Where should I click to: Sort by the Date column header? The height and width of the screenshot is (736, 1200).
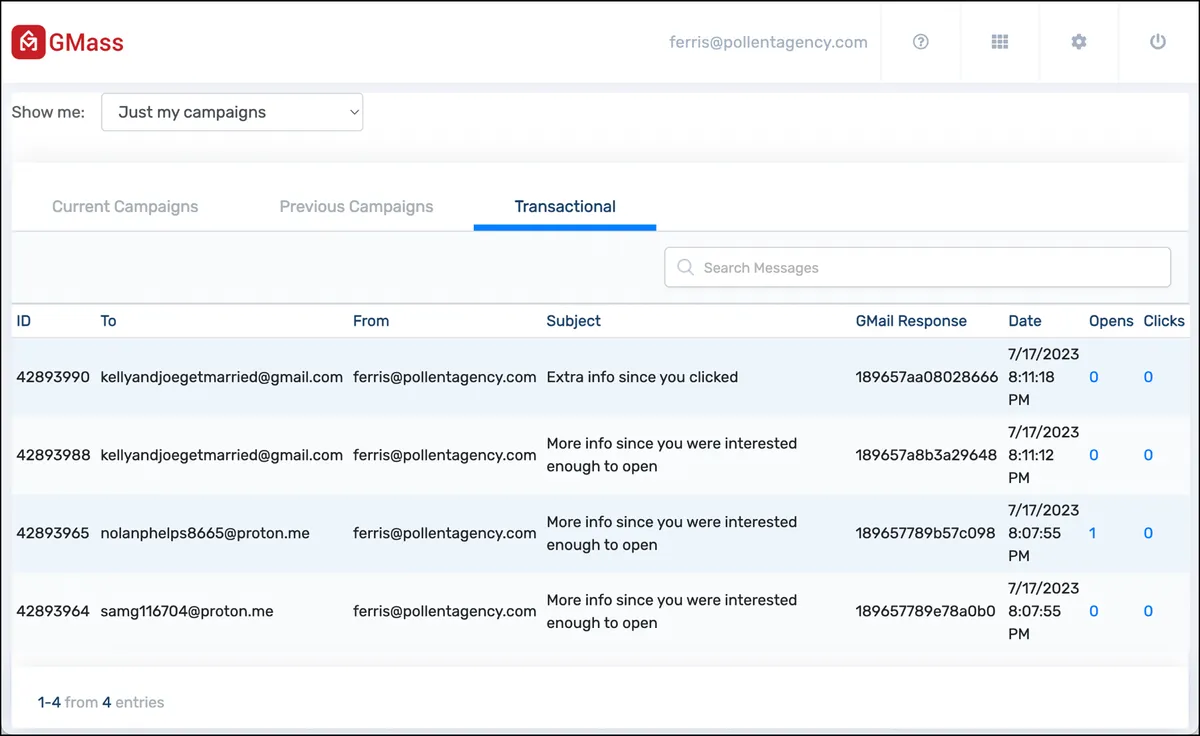tap(1025, 321)
